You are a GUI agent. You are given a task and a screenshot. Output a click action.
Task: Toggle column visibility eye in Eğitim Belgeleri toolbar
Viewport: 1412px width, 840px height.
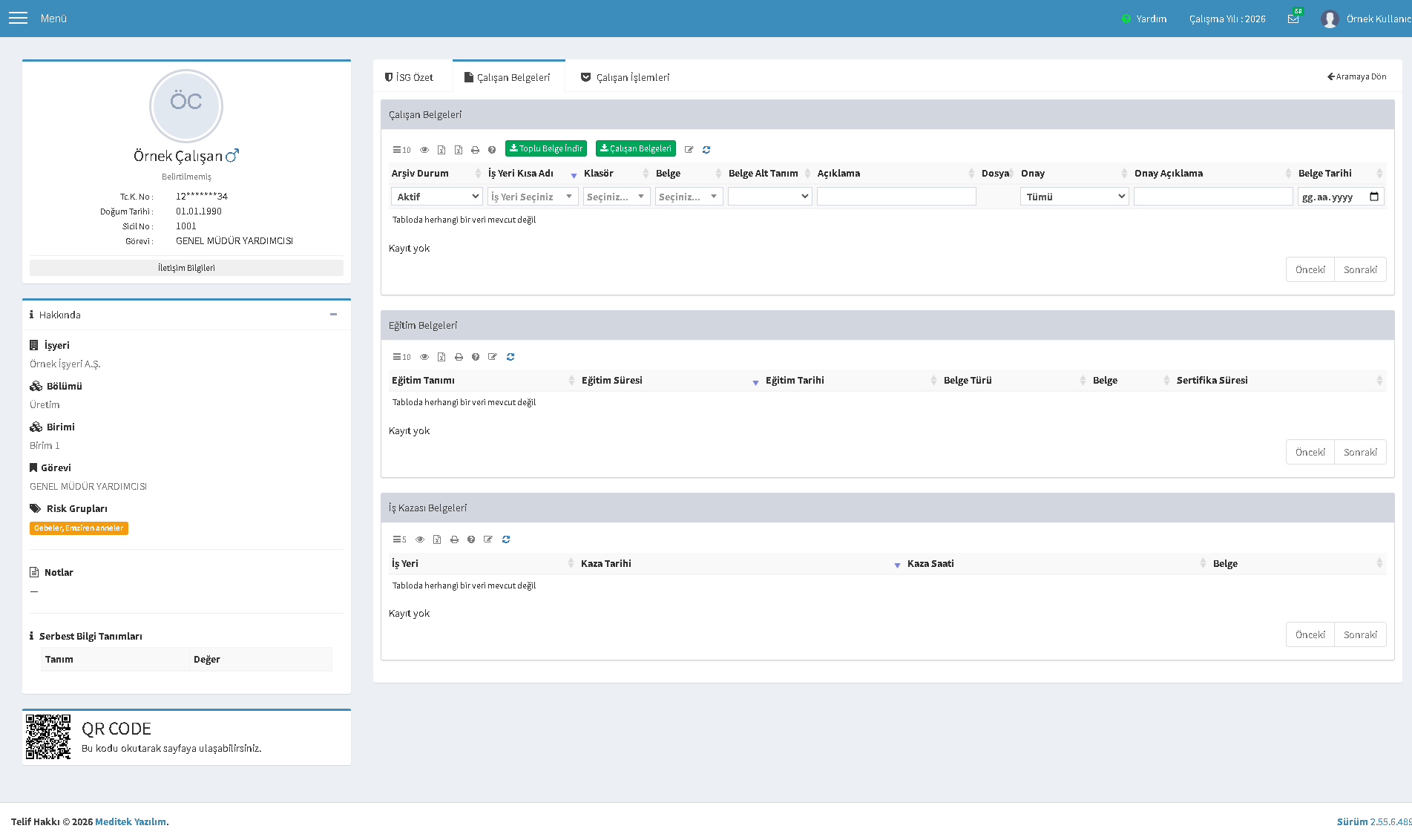point(424,357)
